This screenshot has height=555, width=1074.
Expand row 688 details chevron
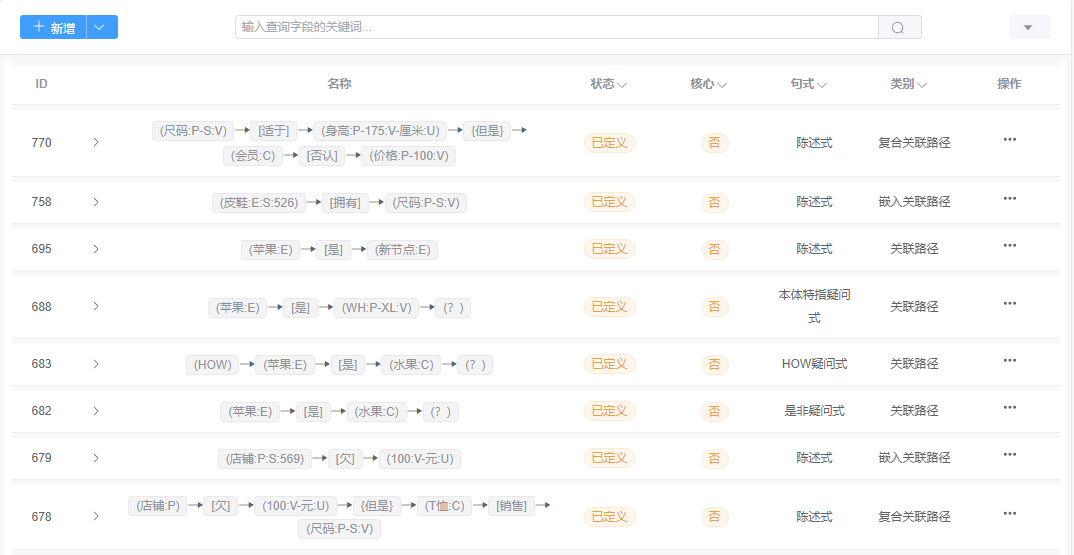96,307
